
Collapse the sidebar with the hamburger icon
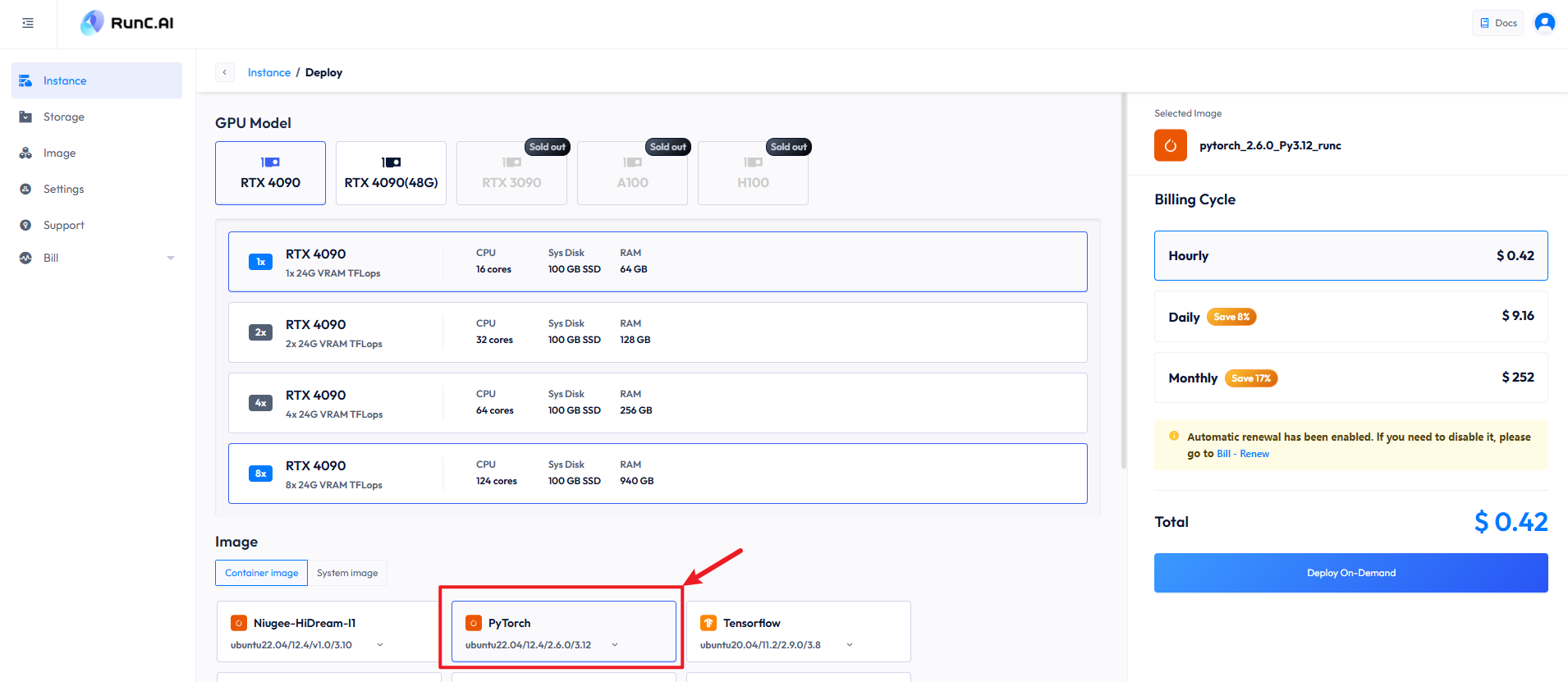28,23
